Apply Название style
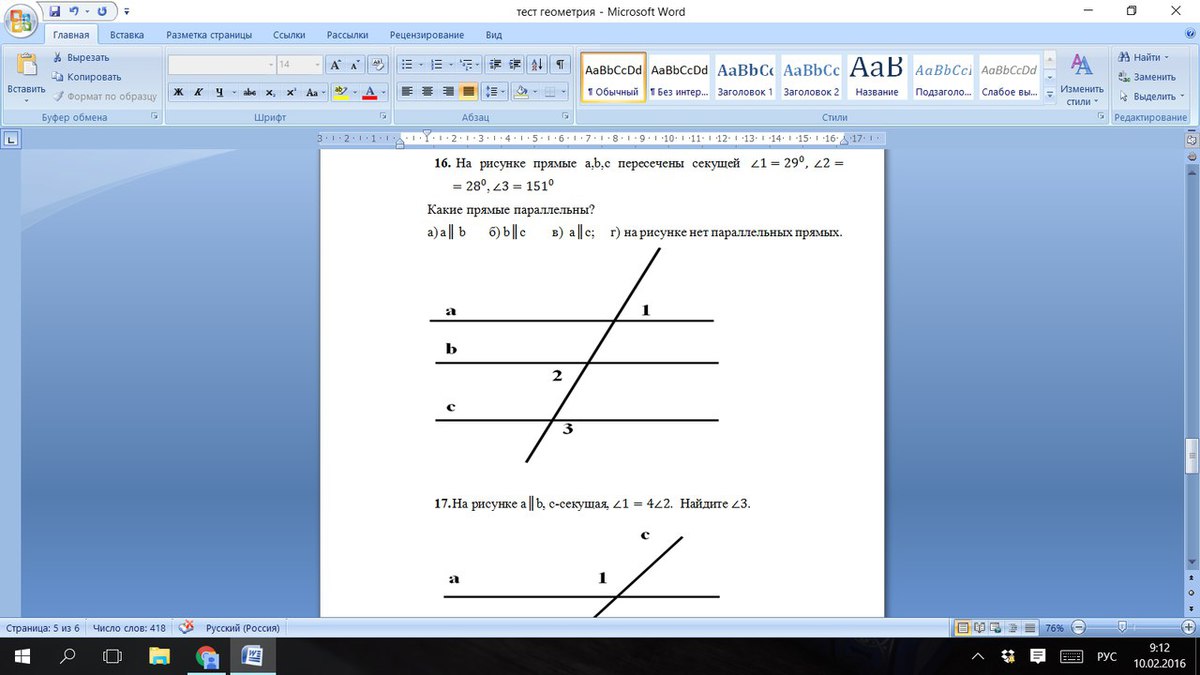1200x675 pixels. [x=877, y=77]
